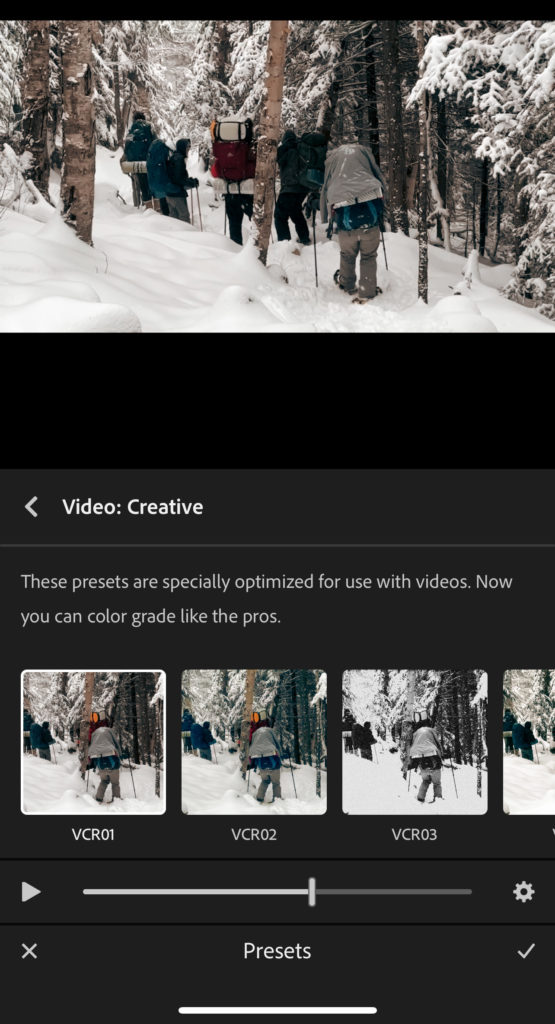Tap the VCR03 label text
The image size is (555, 1024).
pyautogui.click(x=415, y=835)
